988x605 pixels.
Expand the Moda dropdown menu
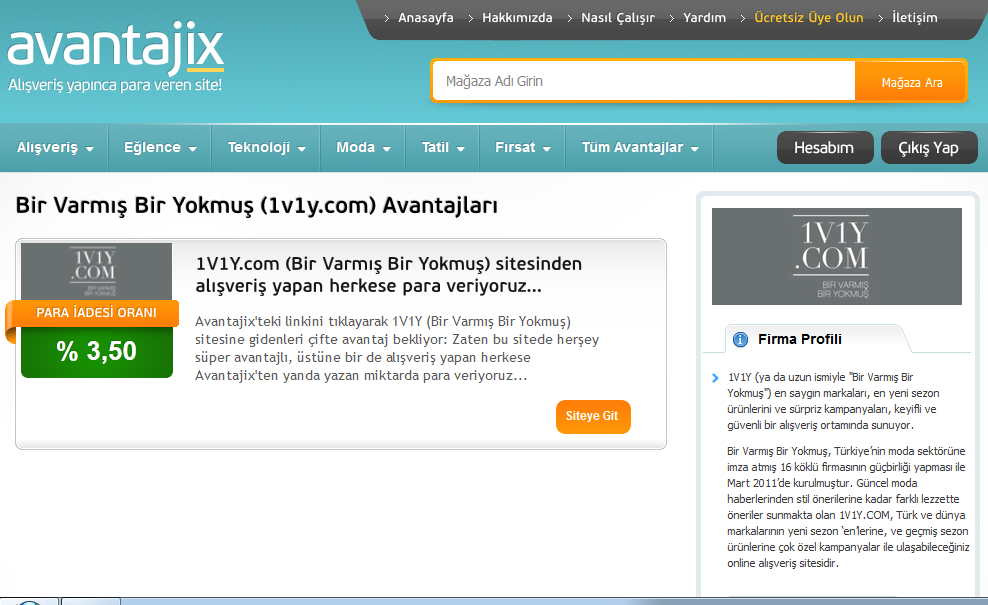click(x=363, y=147)
